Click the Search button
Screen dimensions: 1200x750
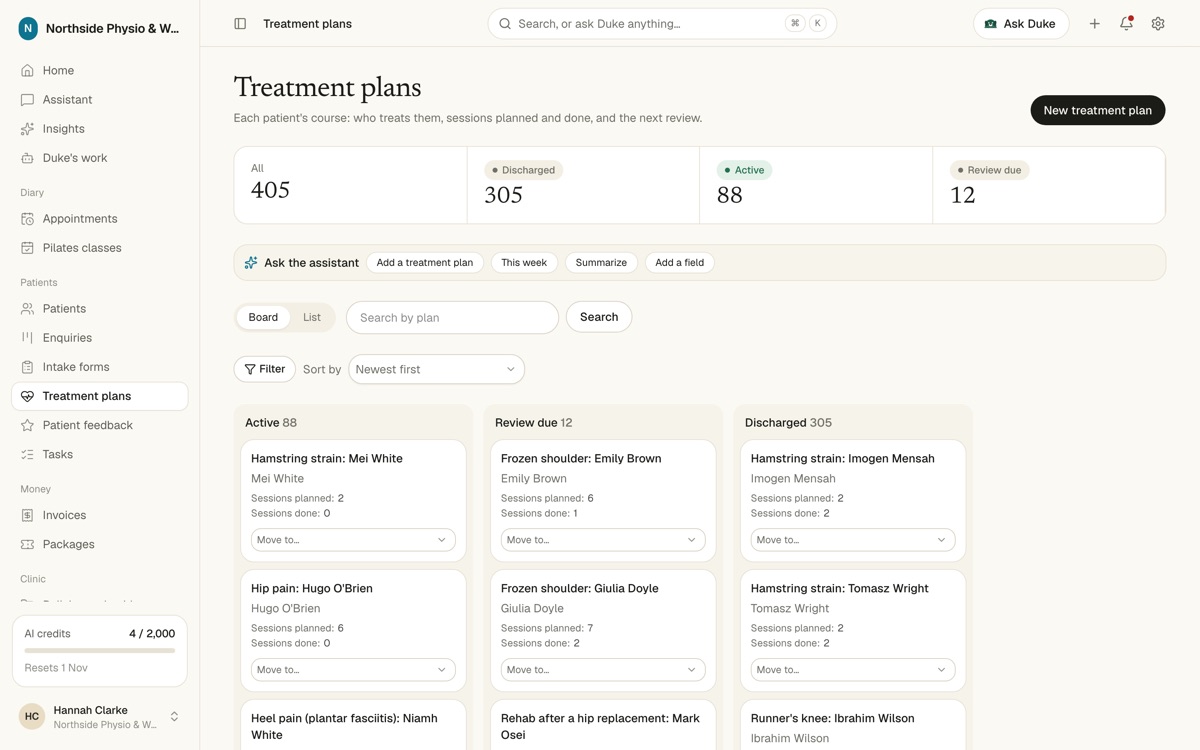click(x=599, y=317)
